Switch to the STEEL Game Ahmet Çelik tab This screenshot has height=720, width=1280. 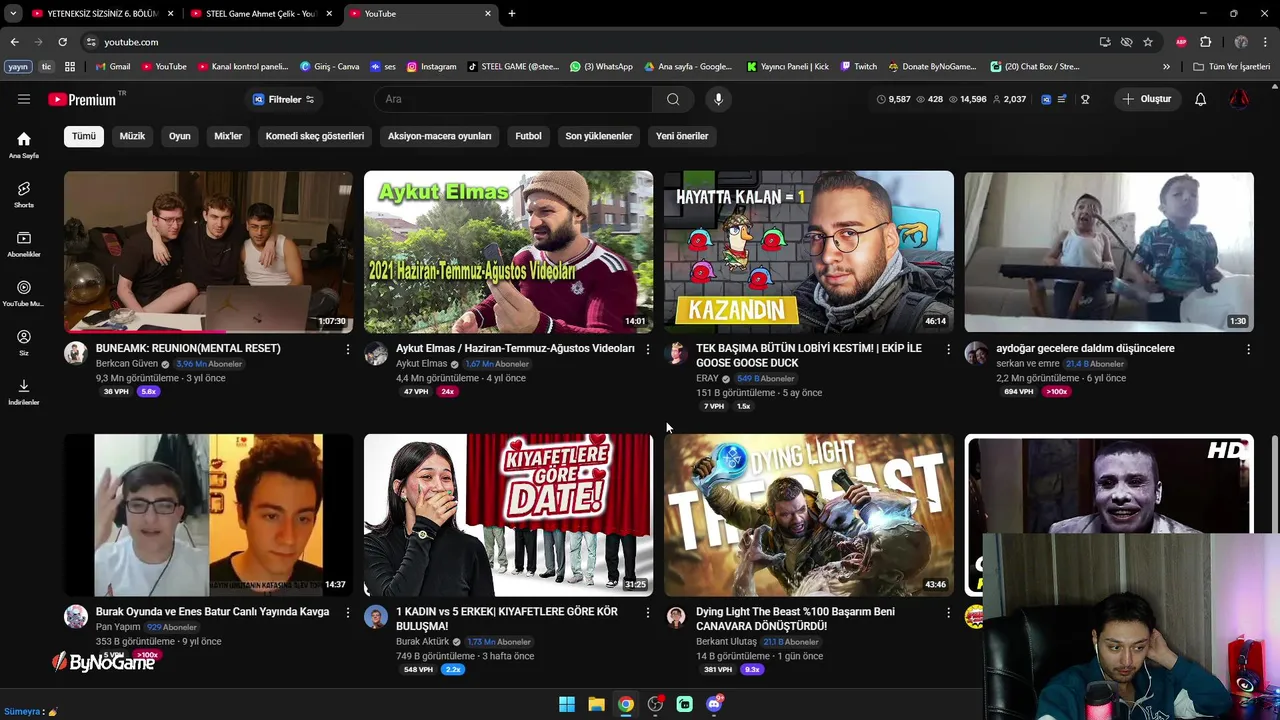pyautogui.click(x=260, y=14)
